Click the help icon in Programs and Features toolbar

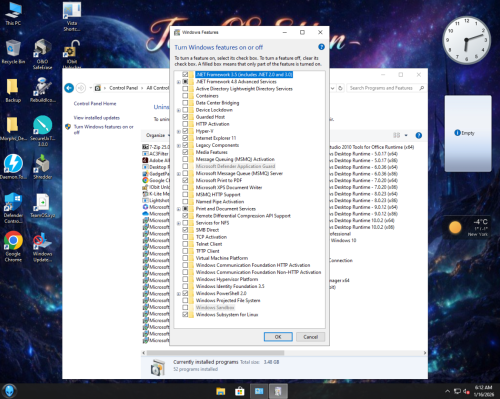point(419,135)
